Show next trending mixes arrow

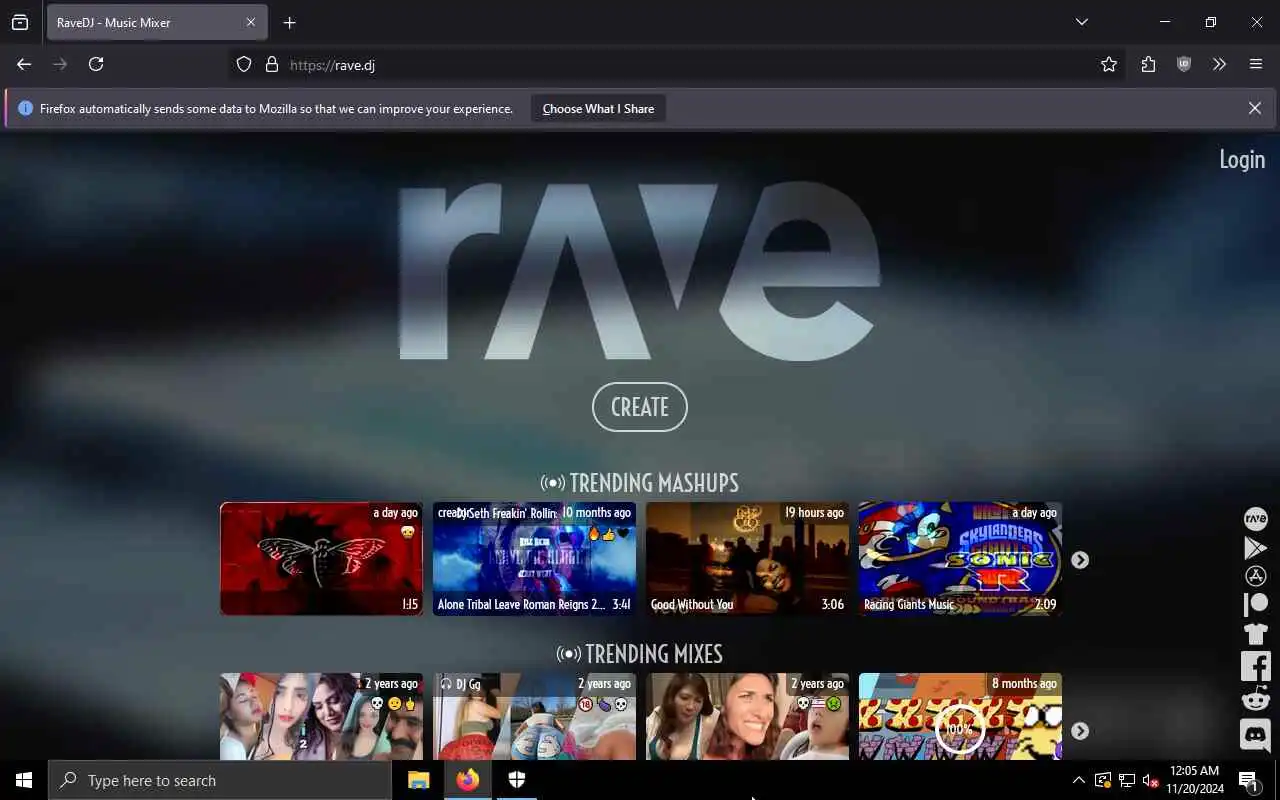coord(1080,731)
